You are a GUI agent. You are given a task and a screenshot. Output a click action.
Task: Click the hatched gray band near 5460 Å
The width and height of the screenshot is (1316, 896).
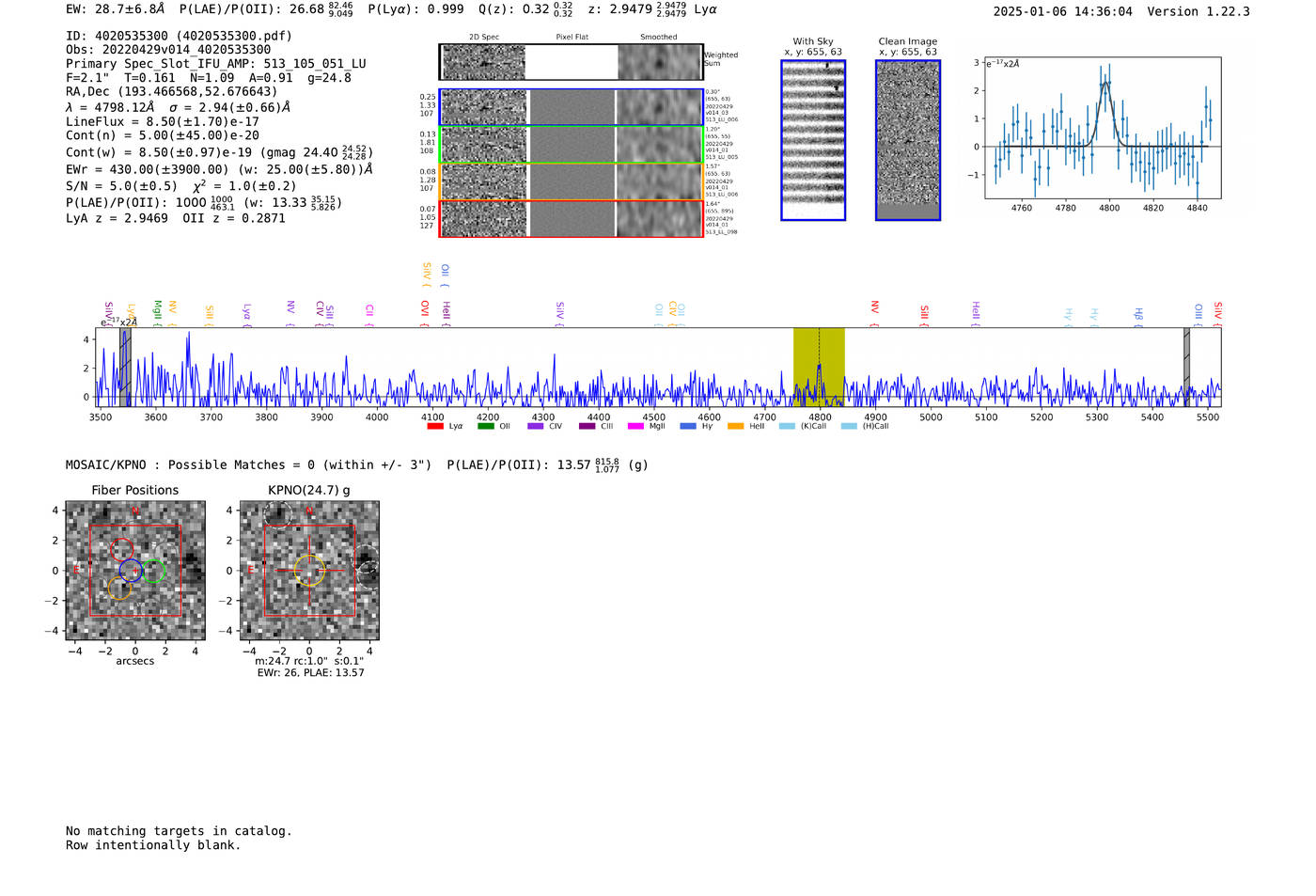coord(1186,367)
